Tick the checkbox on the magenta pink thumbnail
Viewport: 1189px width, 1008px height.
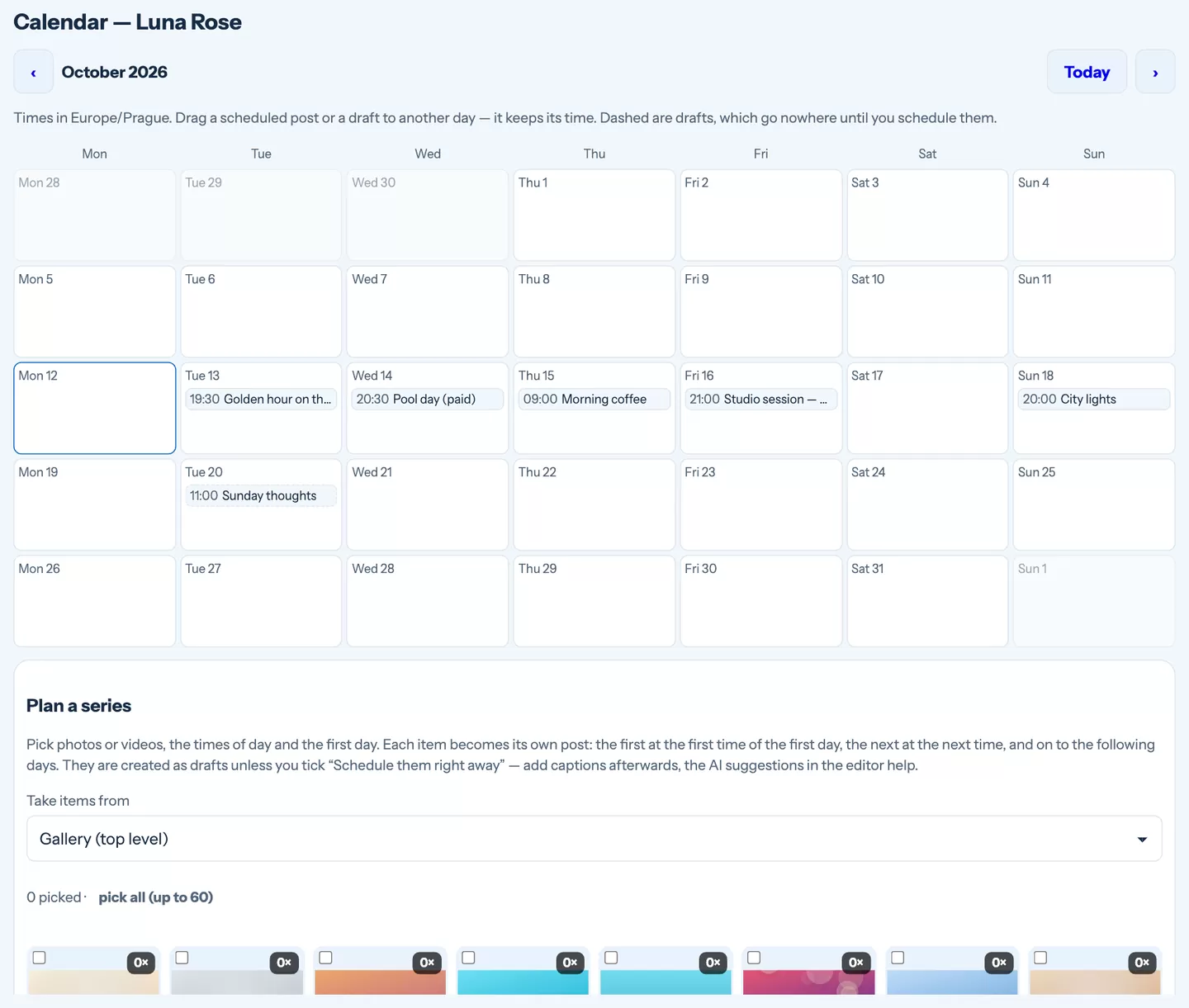click(x=754, y=958)
